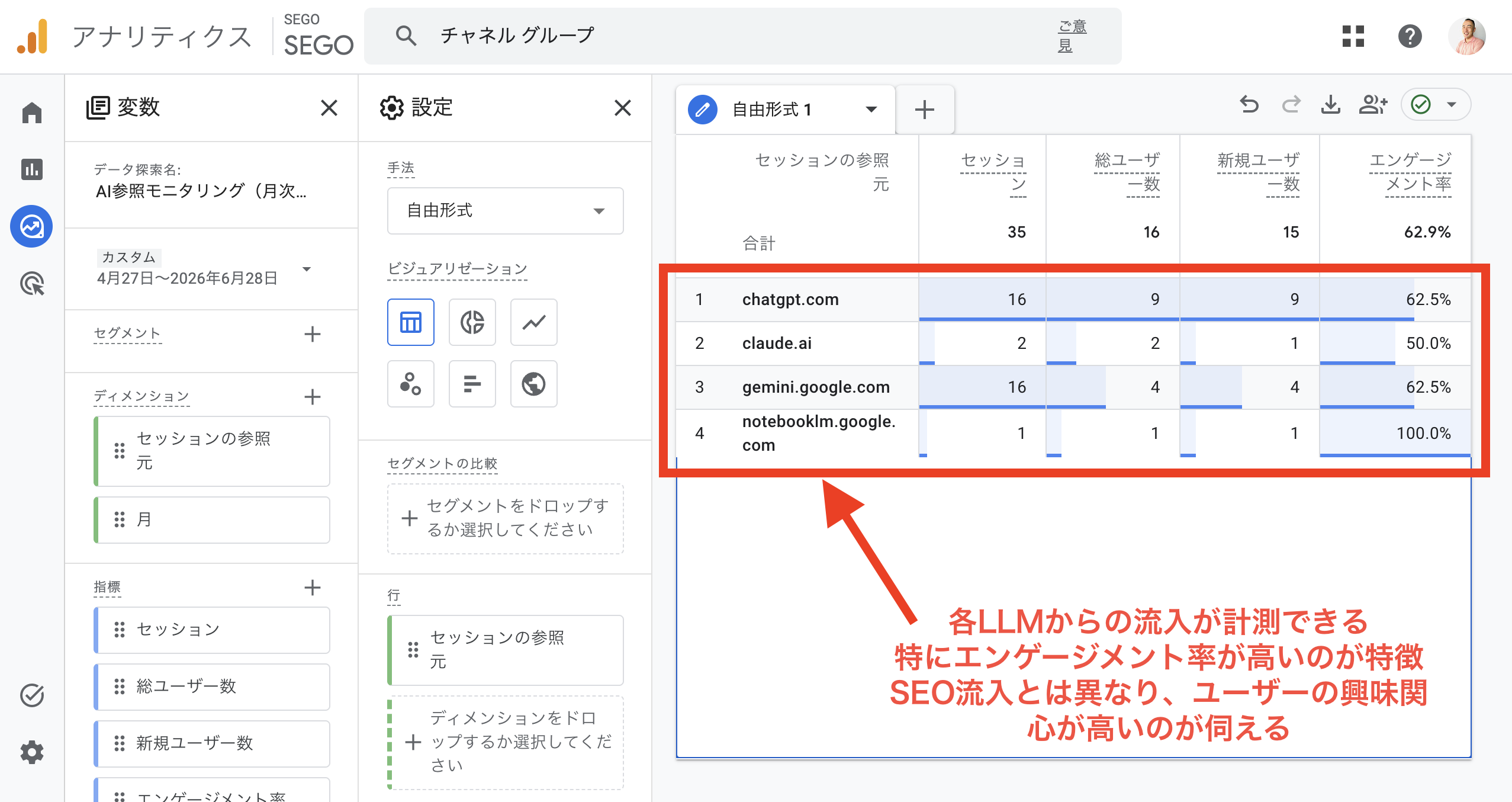Select the line chart visualization

pyautogui.click(x=534, y=322)
